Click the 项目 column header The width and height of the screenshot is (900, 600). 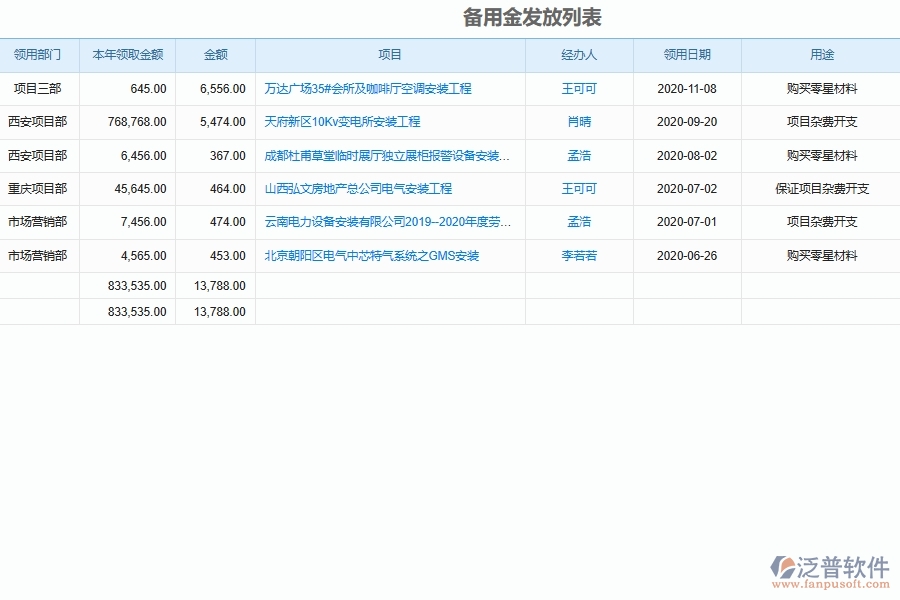pyautogui.click(x=391, y=55)
